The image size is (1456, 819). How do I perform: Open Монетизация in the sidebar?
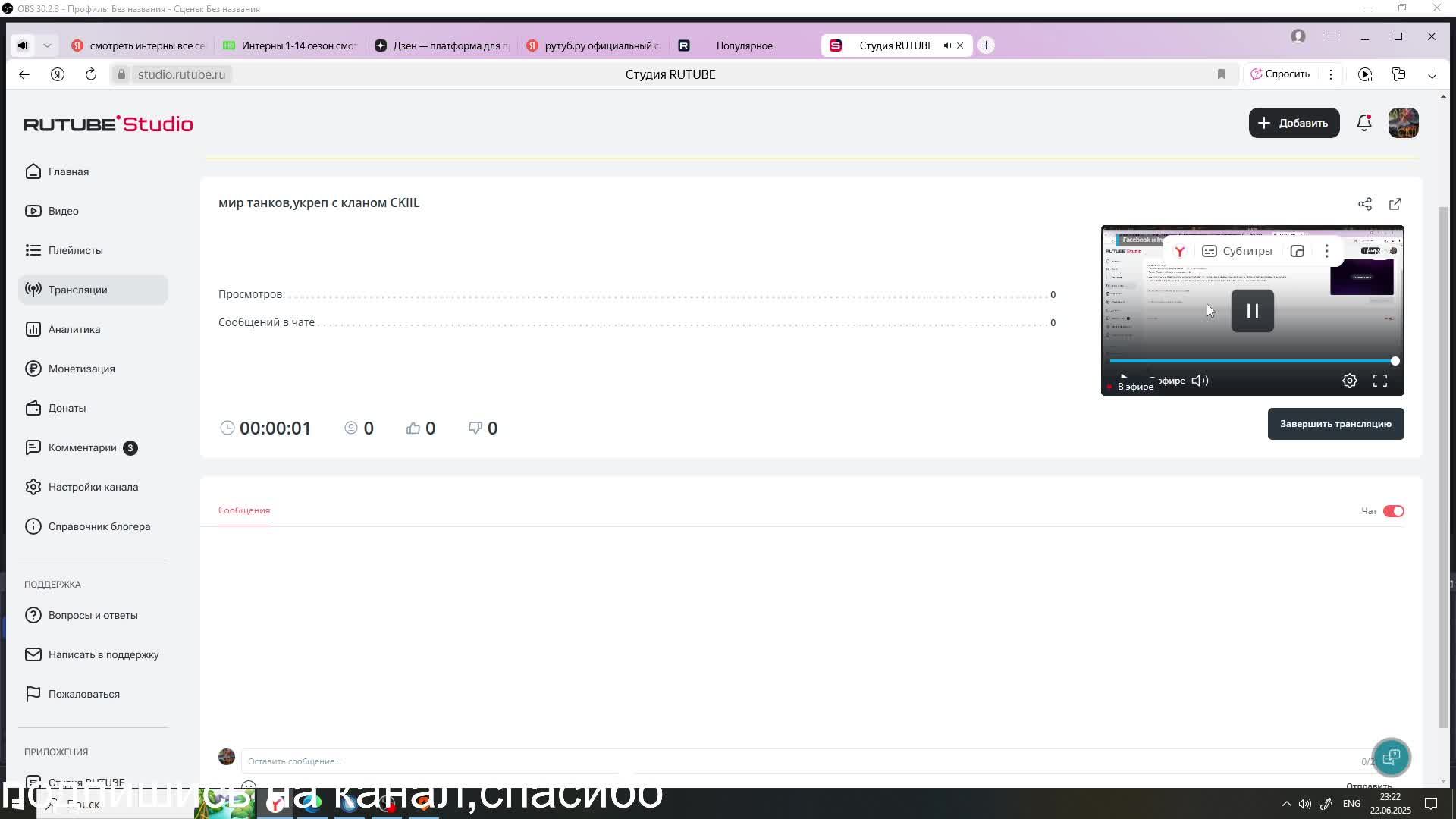81,369
